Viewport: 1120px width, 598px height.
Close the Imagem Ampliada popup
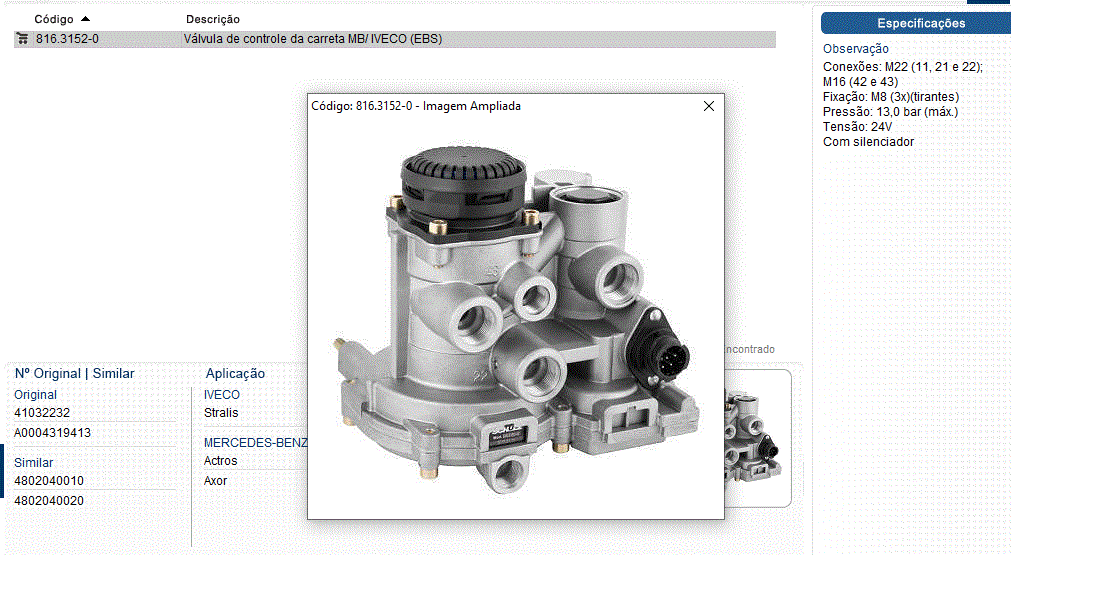click(709, 106)
